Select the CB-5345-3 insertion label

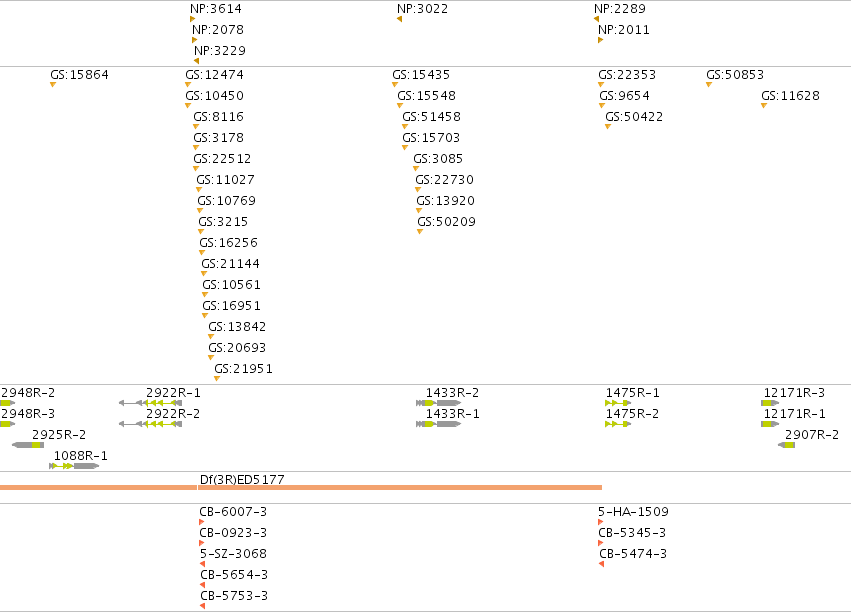point(632,533)
